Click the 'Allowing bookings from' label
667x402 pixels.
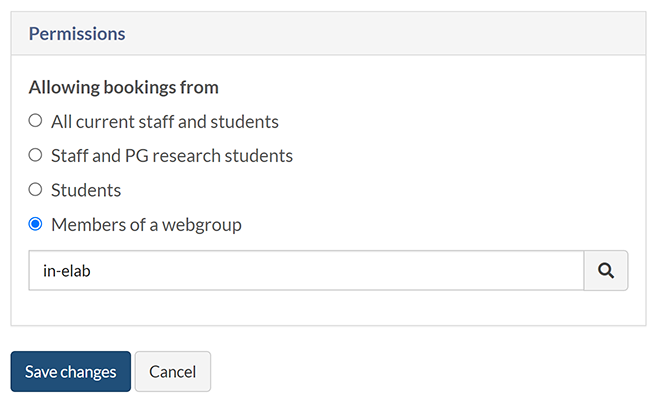click(123, 87)
